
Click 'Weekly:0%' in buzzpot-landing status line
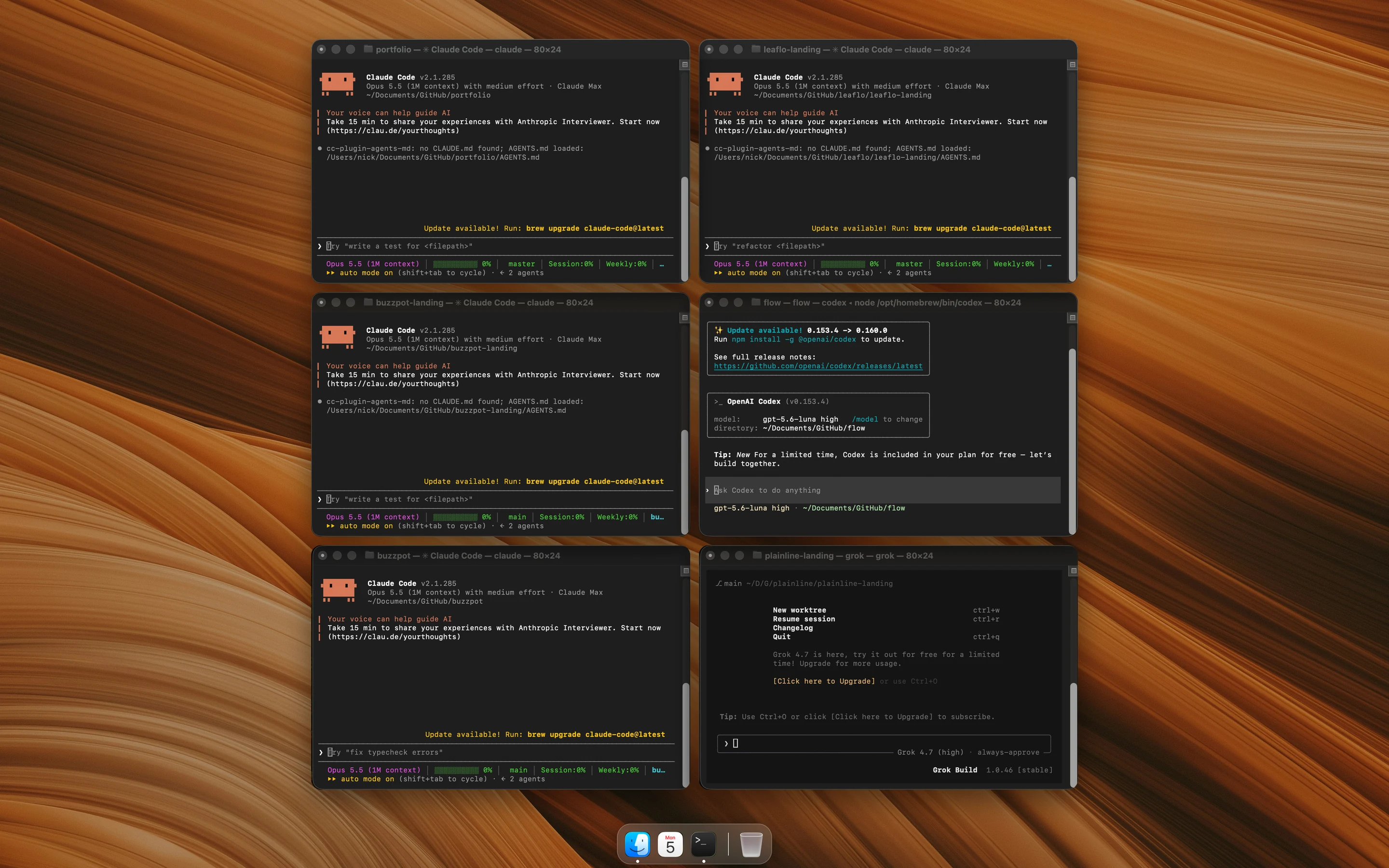(617, 517)
